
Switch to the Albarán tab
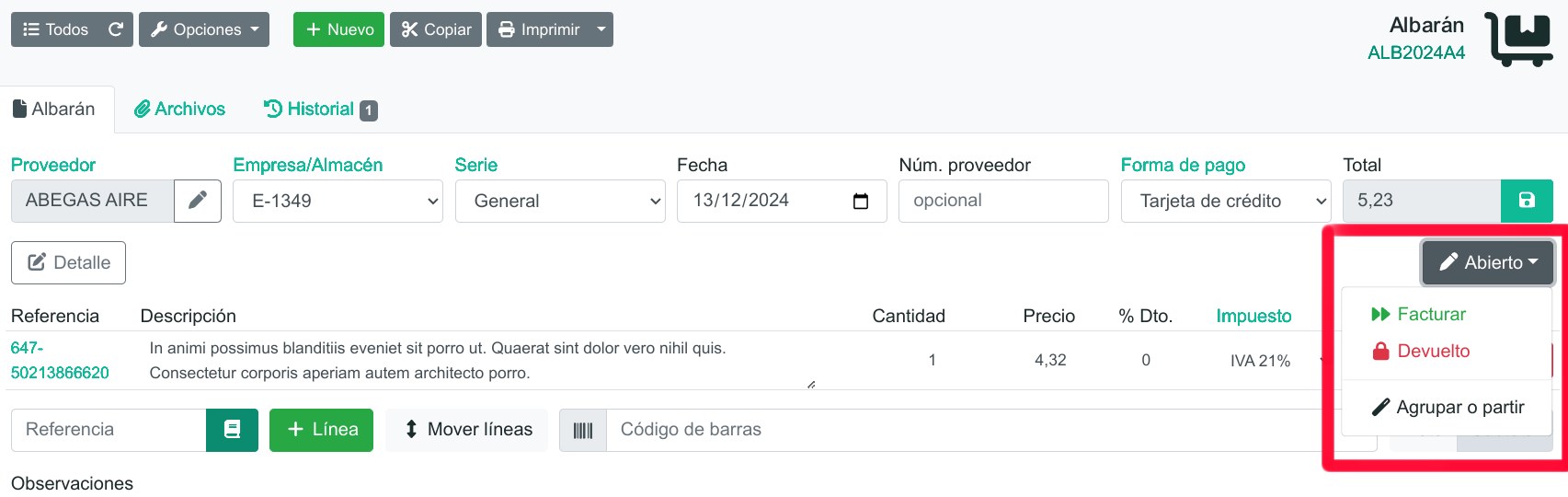pos(54,110)
